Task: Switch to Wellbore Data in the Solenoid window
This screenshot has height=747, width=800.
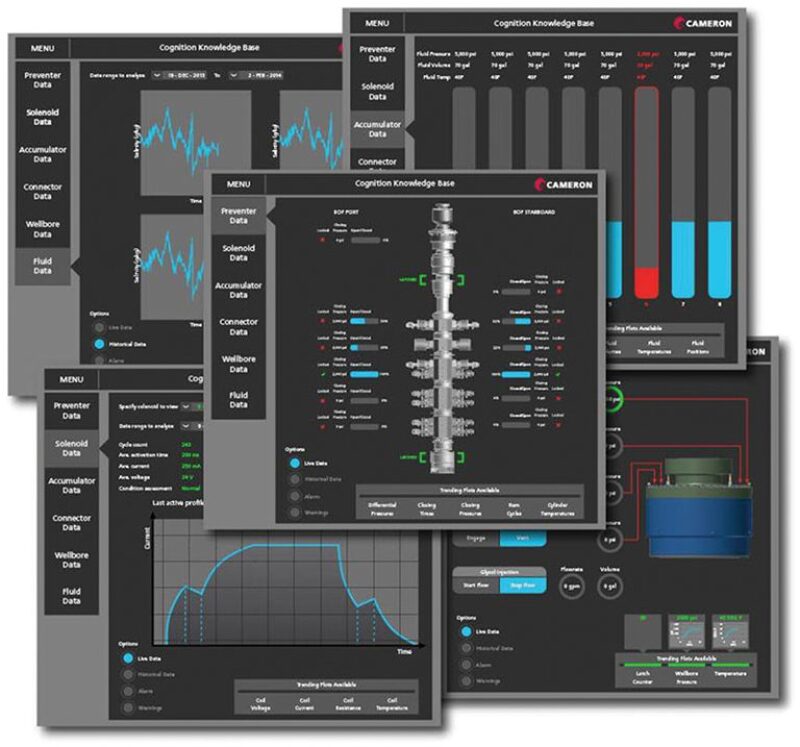Action: (x=71, y=558)
